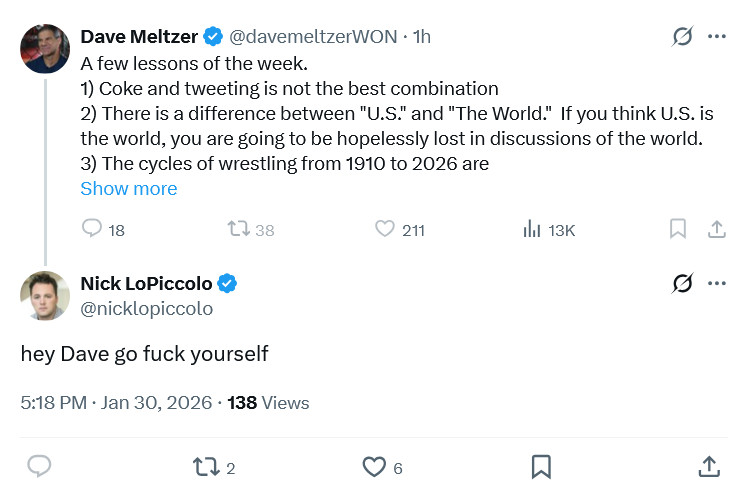View analytics for Dave Meltzer's tweet

click(532, 229)
